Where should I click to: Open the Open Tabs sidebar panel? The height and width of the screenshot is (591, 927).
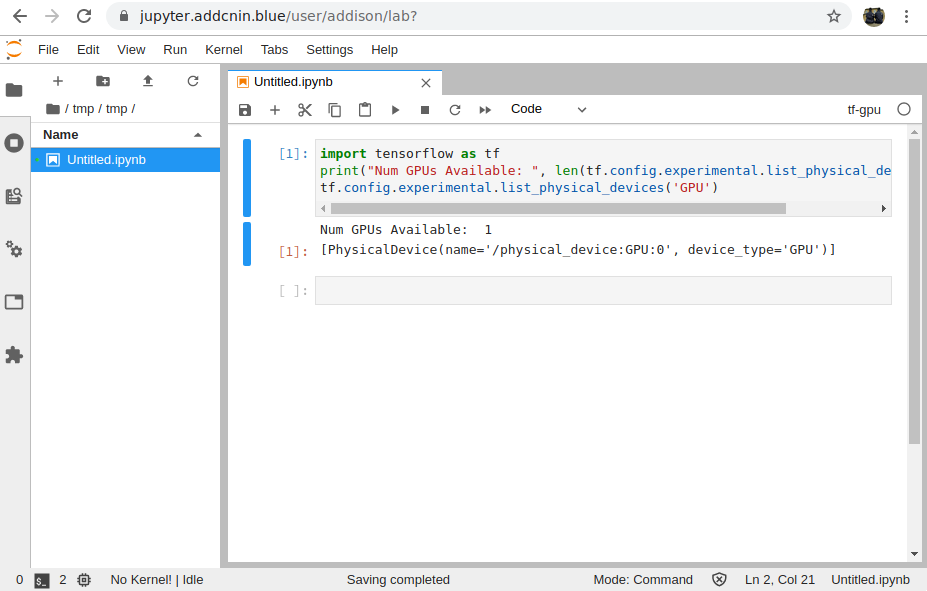click(x=14, y=302)
